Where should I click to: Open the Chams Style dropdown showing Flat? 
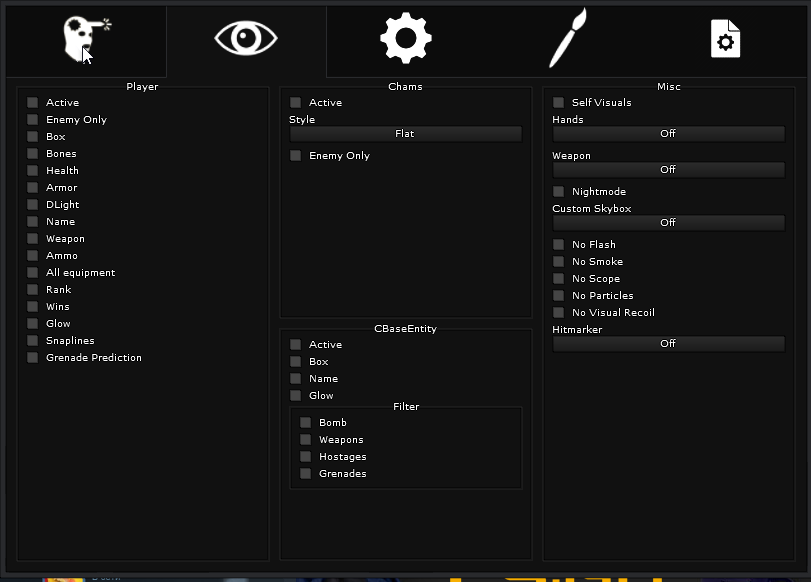click(406, 134)
